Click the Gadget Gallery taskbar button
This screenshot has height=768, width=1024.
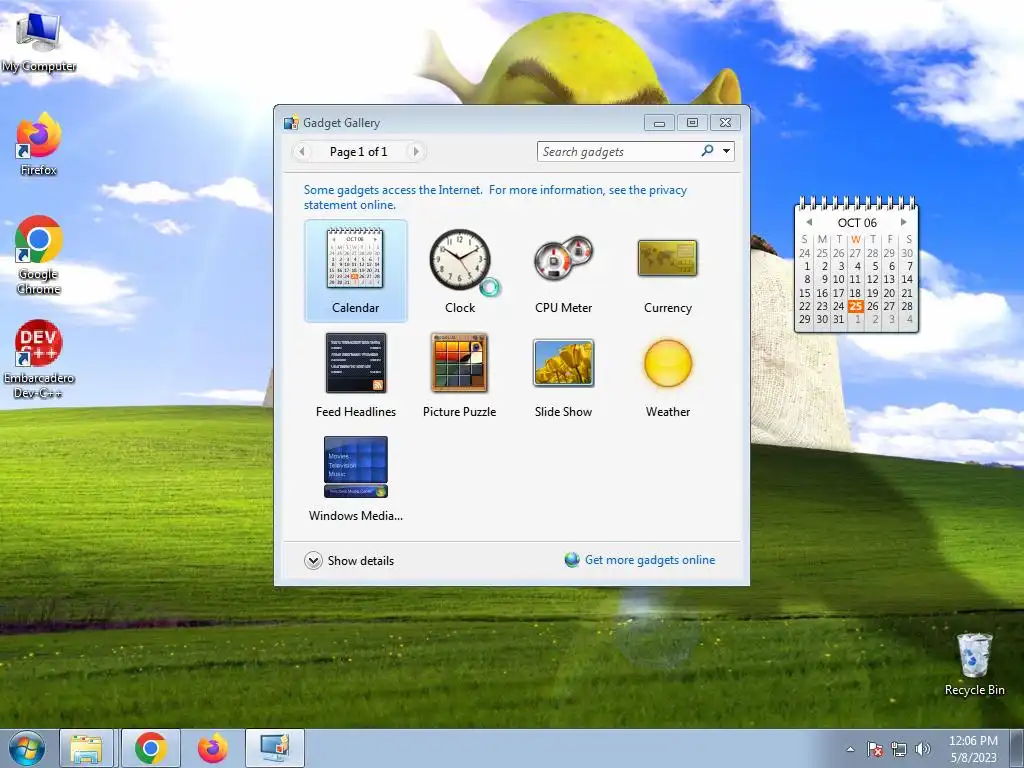(275, 748)
